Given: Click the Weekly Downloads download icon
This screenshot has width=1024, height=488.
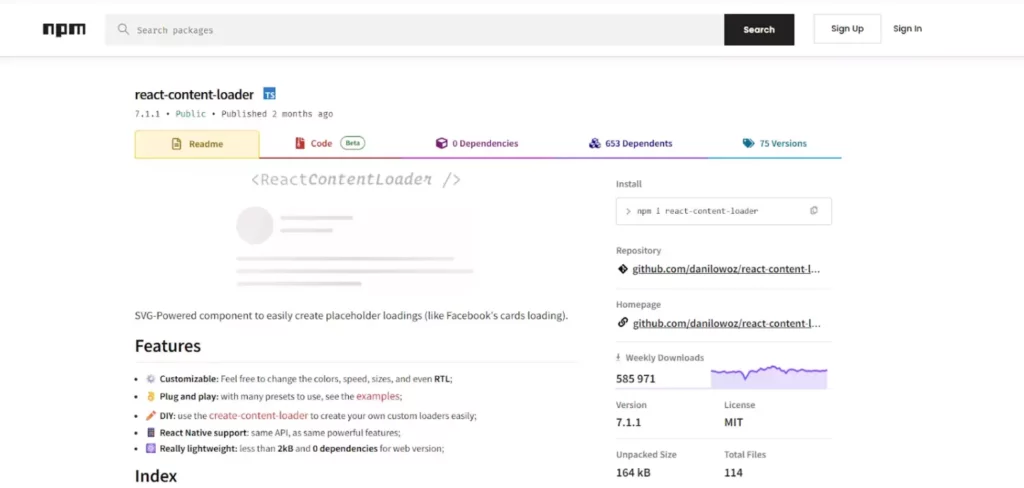Looking at the screenshot, I should (x=618, y=357).
